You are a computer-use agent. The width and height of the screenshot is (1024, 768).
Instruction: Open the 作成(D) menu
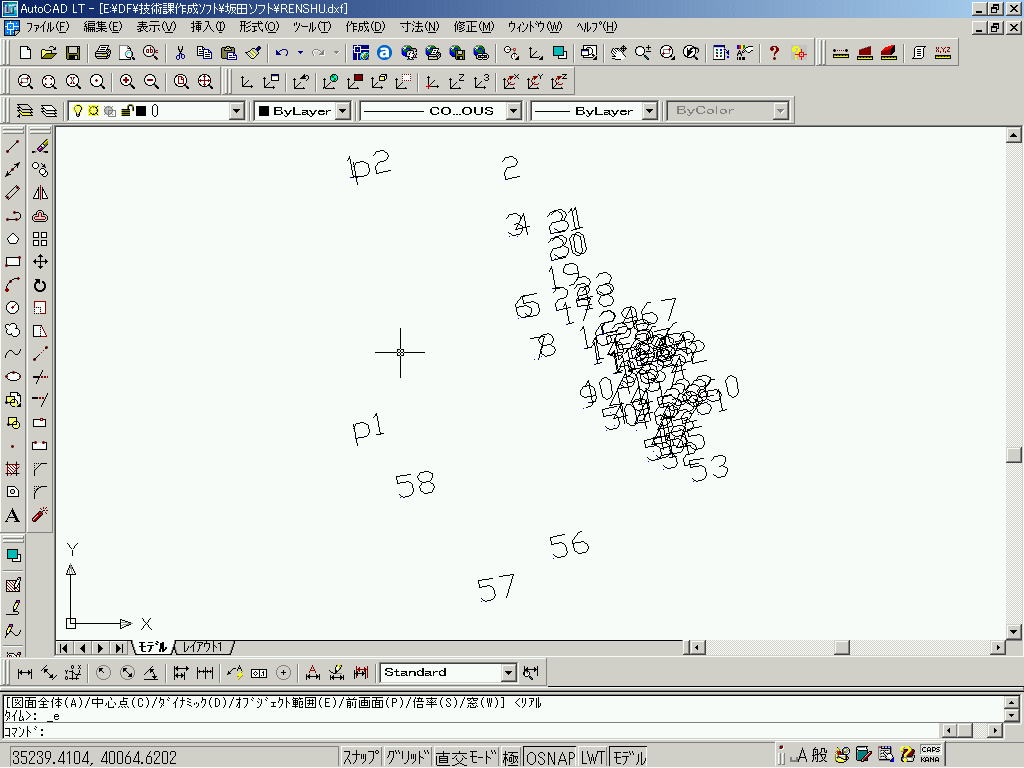[x=365, y=27]
